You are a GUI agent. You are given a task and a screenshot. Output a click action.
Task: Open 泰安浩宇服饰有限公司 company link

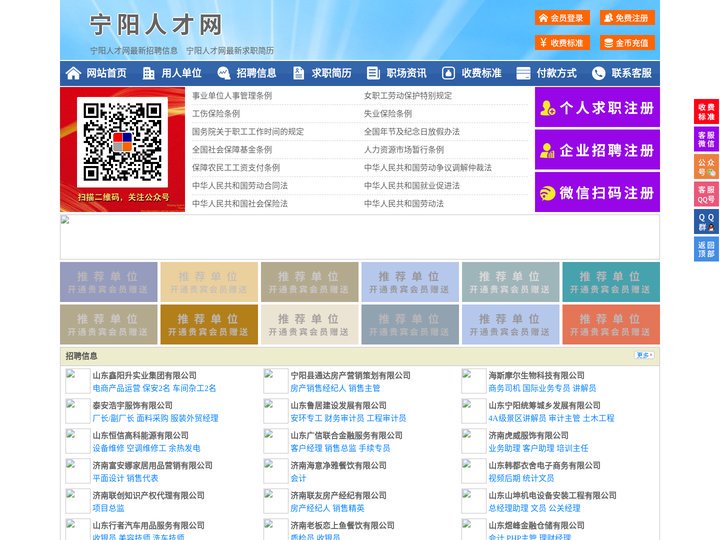coord(133,405)
